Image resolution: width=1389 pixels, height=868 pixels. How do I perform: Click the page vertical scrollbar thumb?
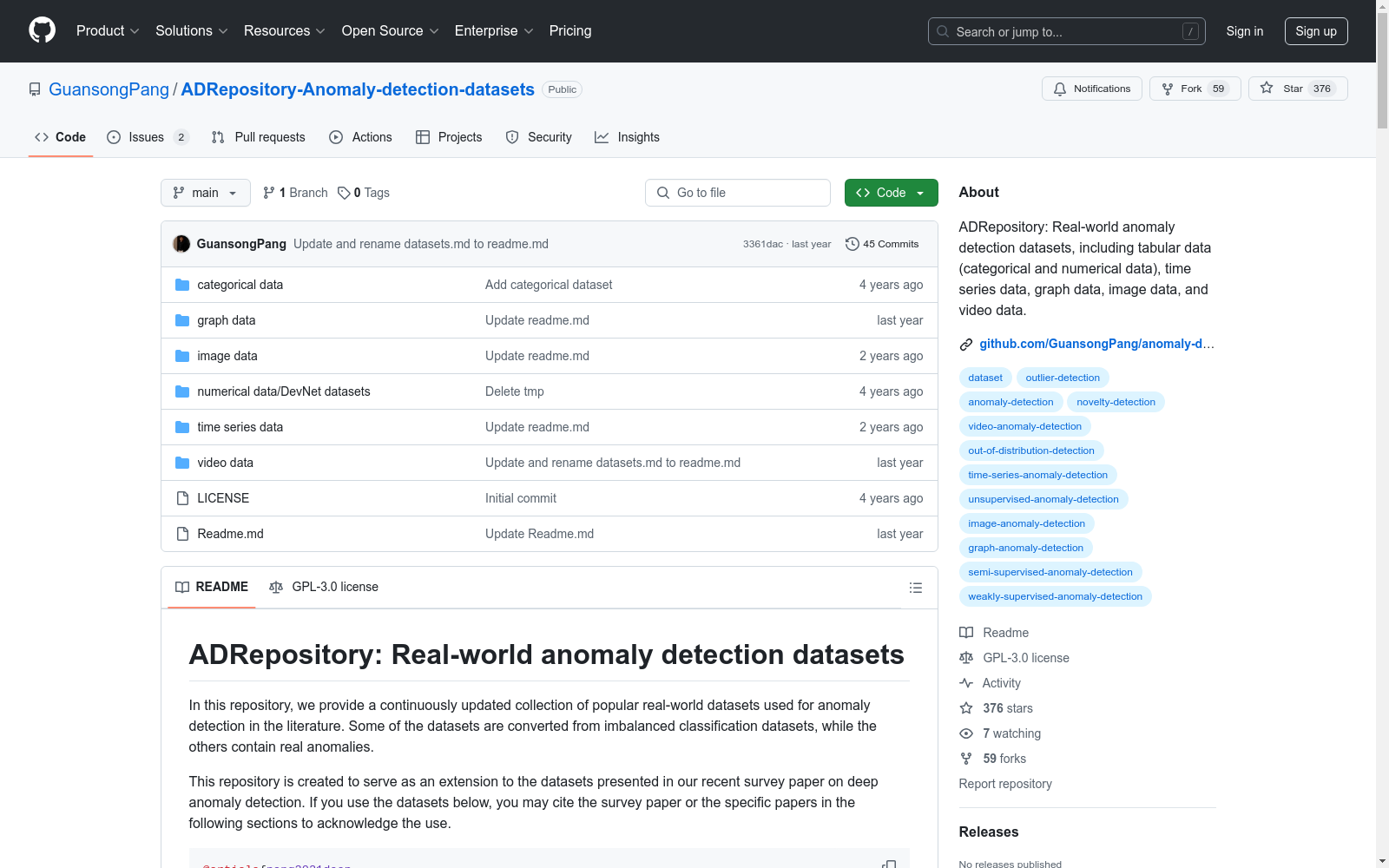[x=1382, y=71]
